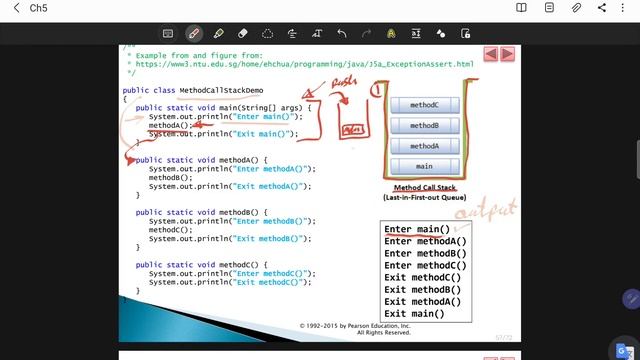Convert handwriting to text tool
Image resolution: width=640 pixels, height=360 pixels.
pyautogui.click(x=317, y=33)
